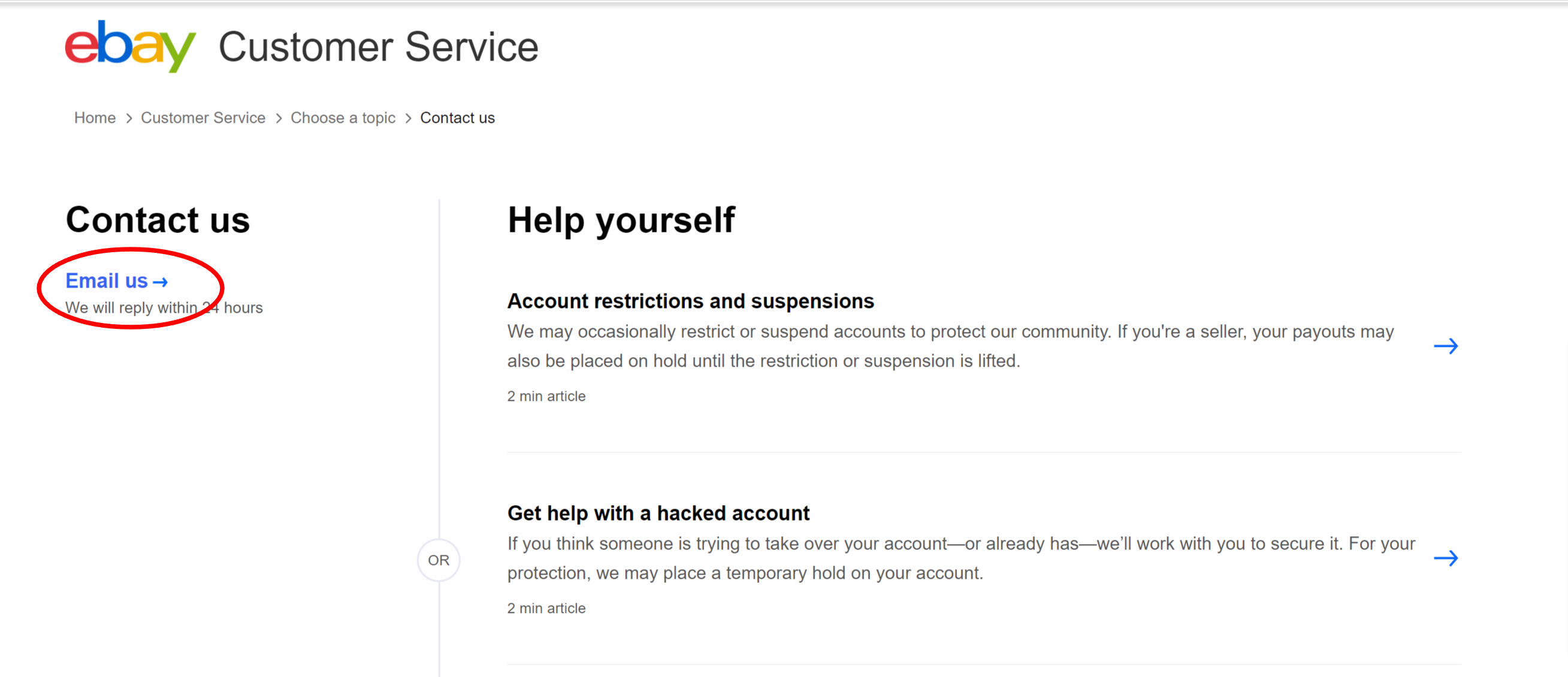Click the chevron after Home breadcrumb
Screen dimensions: 1568x677
pyautogui.click(x=129, y=118)
